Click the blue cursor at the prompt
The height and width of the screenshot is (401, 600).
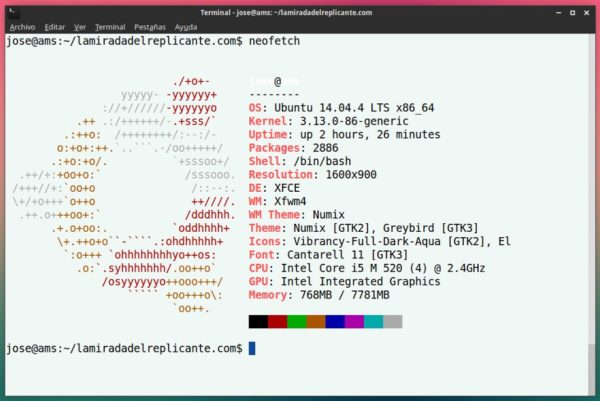(x=252, y=348)
